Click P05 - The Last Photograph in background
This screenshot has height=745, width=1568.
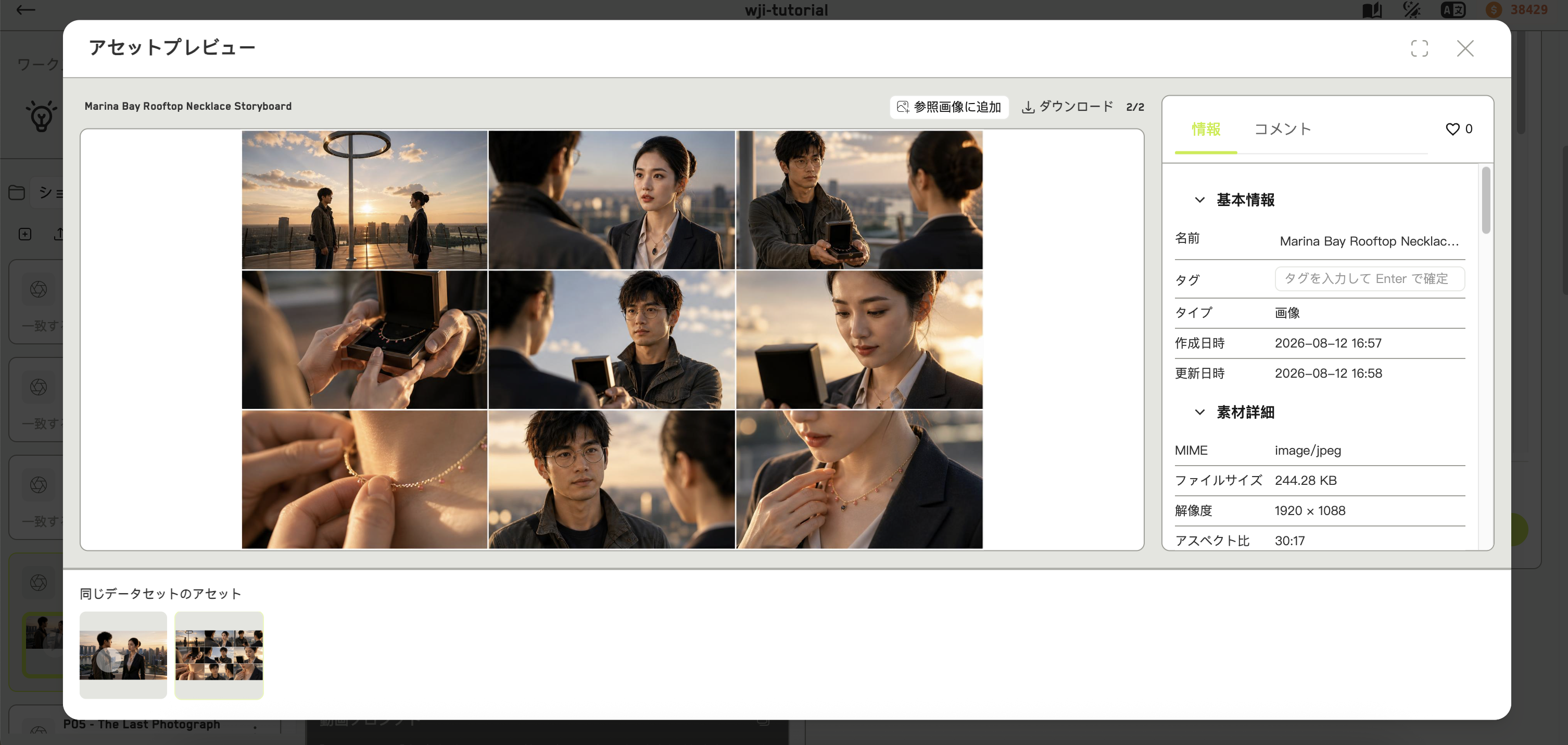click(141, 724)
